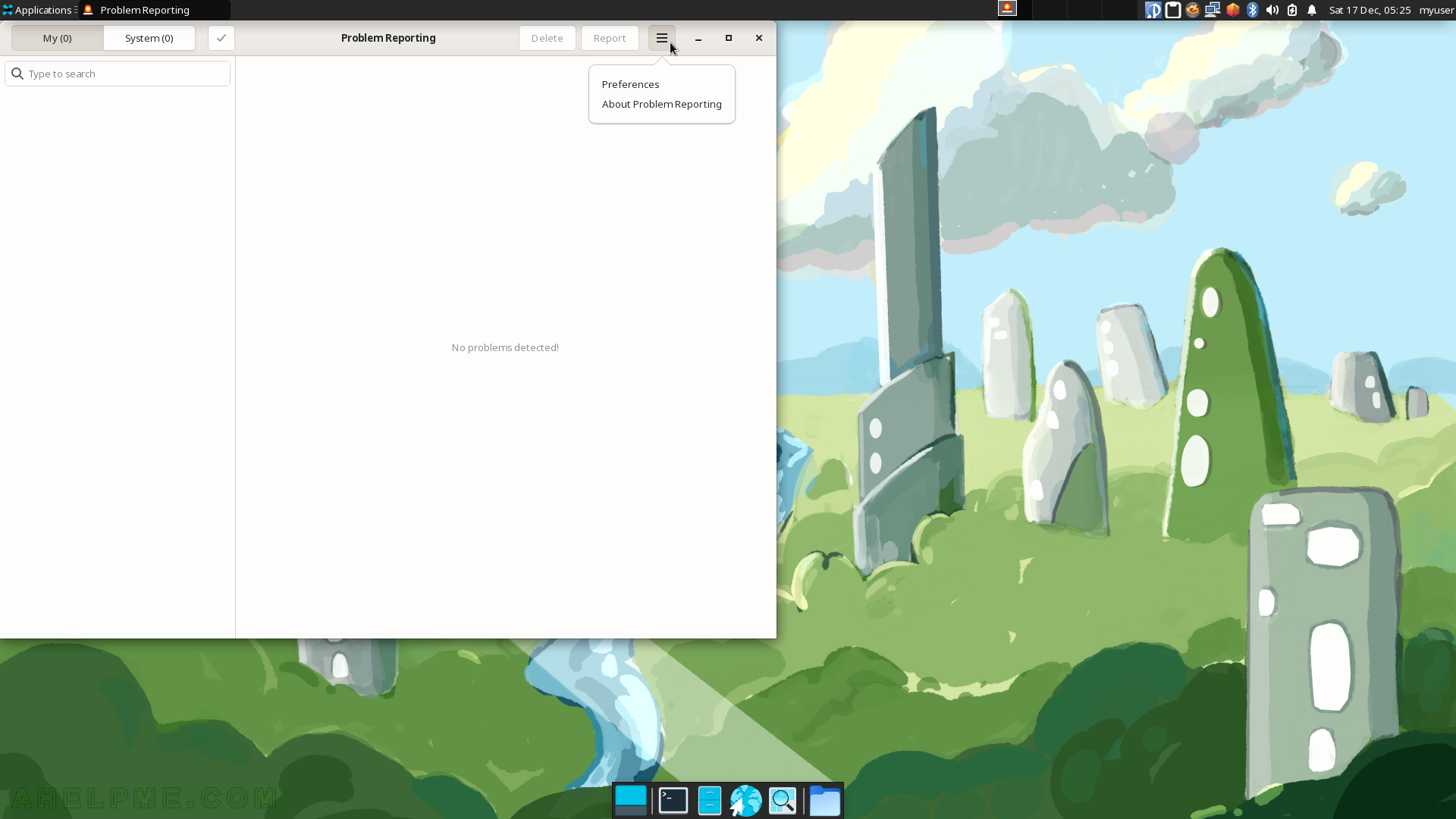1456x819 pixels.
Task: Launch the file manager cabinet icon
Action: [710, 801]
